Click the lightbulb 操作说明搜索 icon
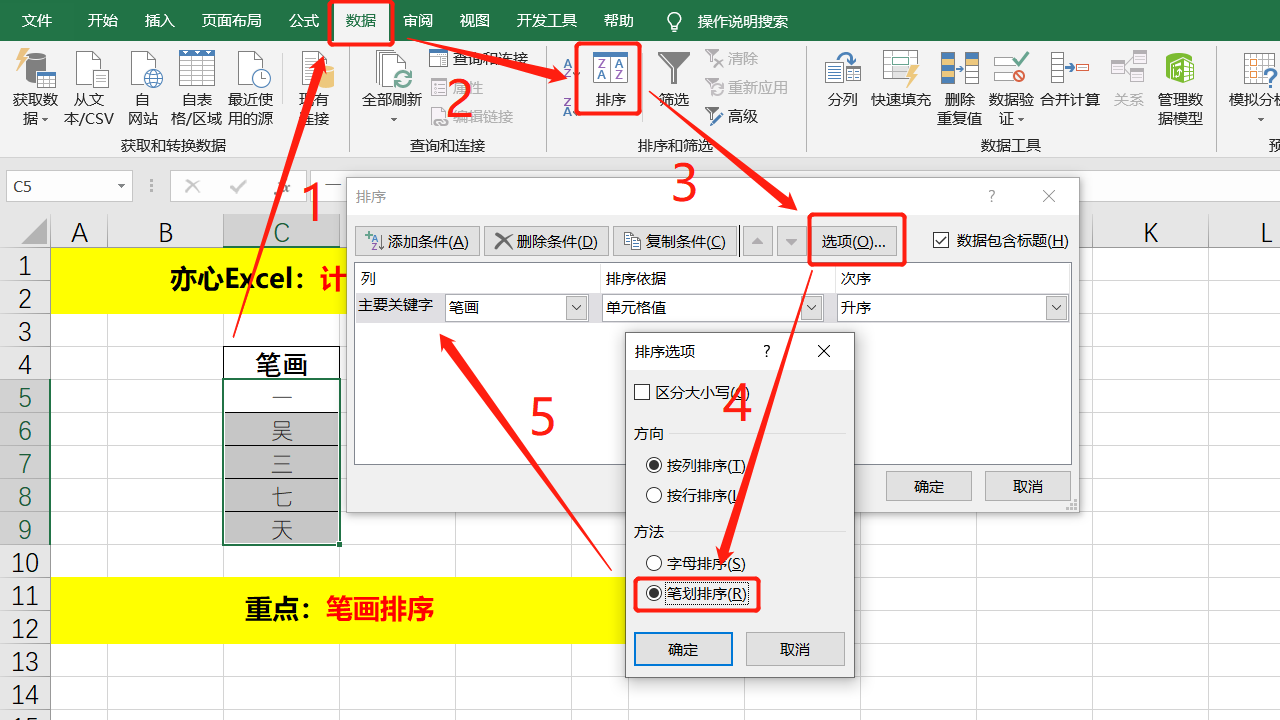 [x=675, y=21]
